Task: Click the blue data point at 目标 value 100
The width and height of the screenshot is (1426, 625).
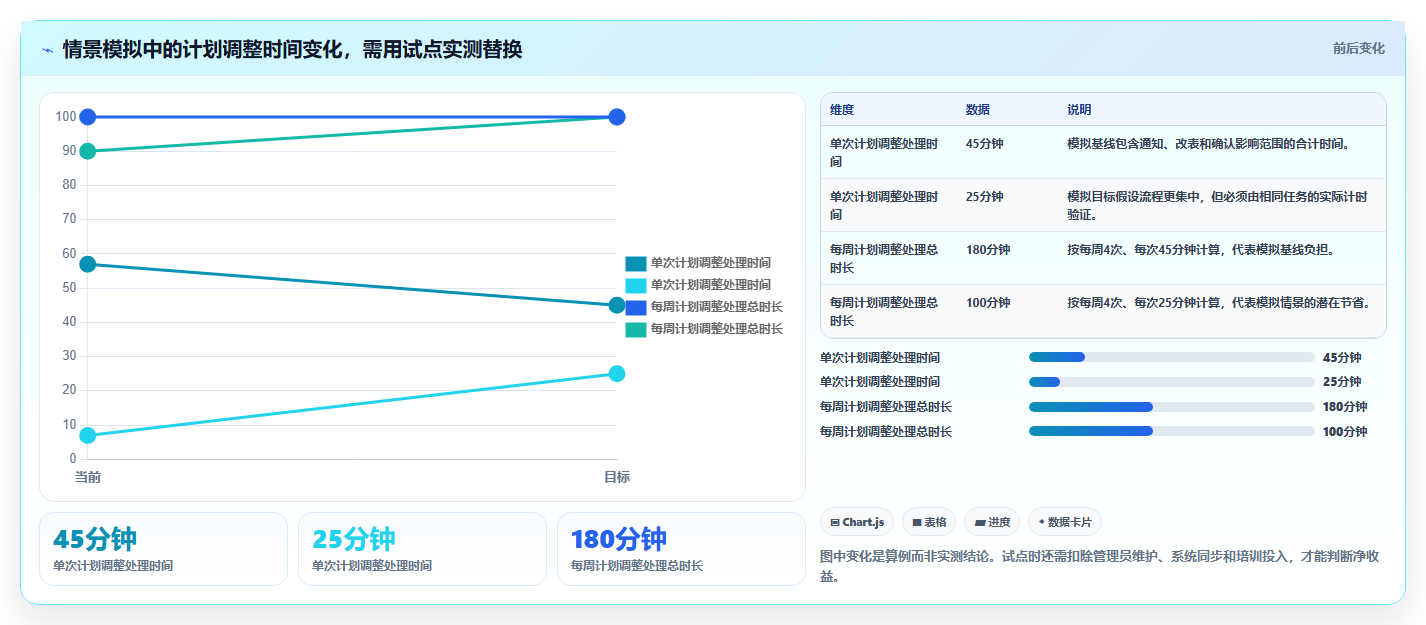Action: click(617, 117)
